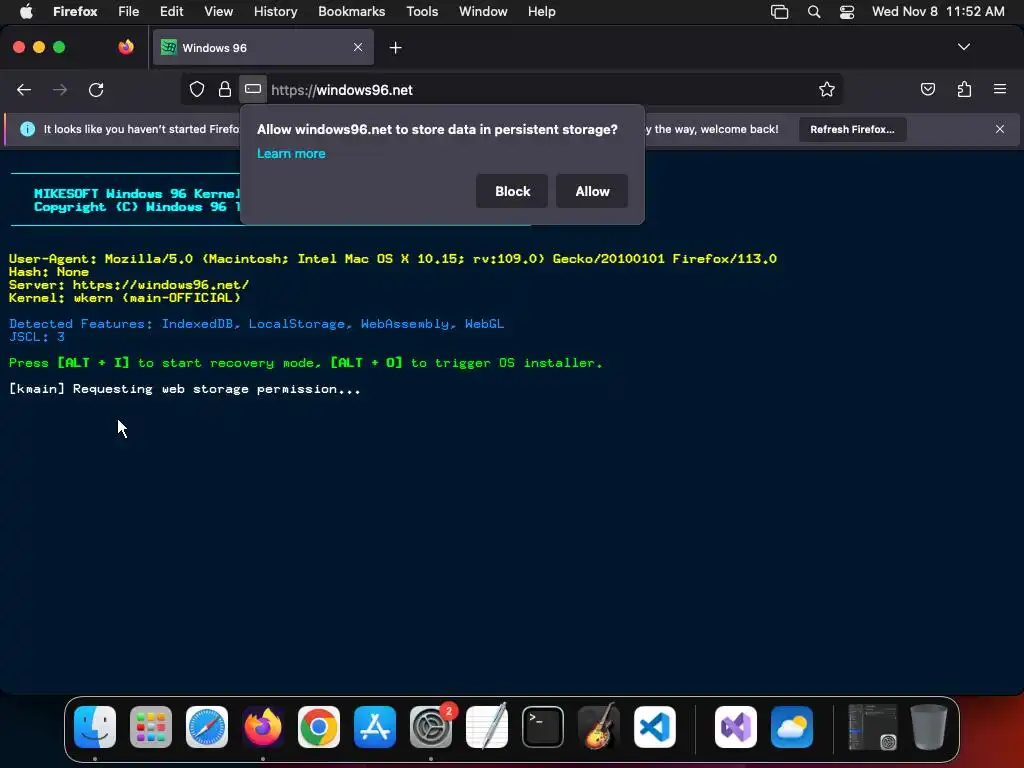Open the Firefox app menu
The image size is (1024, 768).
(x=75, y=12)
